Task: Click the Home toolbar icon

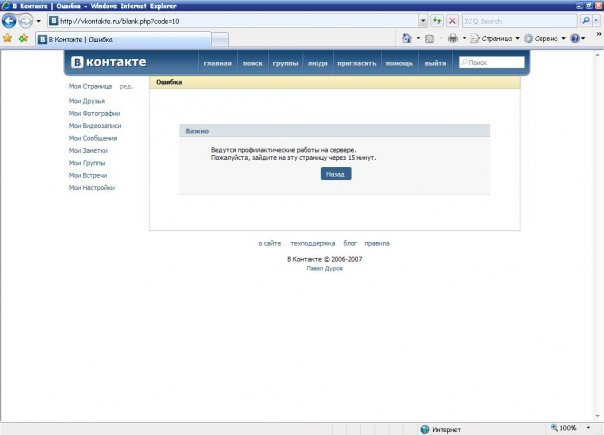Action: pos(407,38)
